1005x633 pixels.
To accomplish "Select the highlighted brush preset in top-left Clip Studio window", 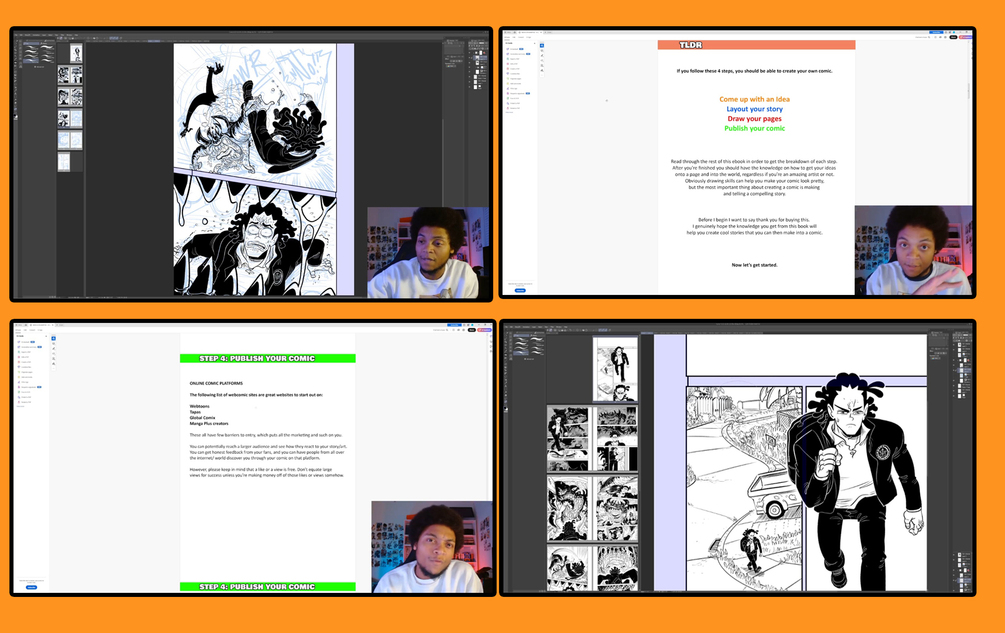I will (x=31, y=61).
